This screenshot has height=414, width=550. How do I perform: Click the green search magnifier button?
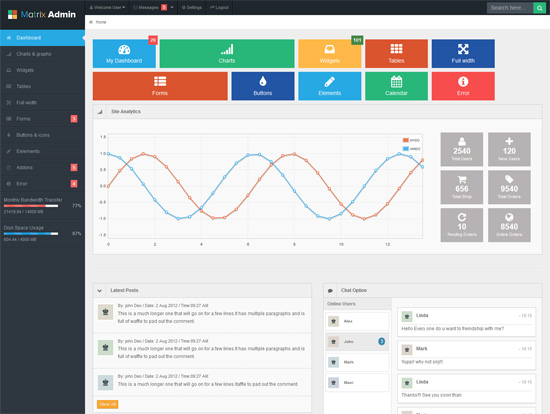(x=539, y=8)
